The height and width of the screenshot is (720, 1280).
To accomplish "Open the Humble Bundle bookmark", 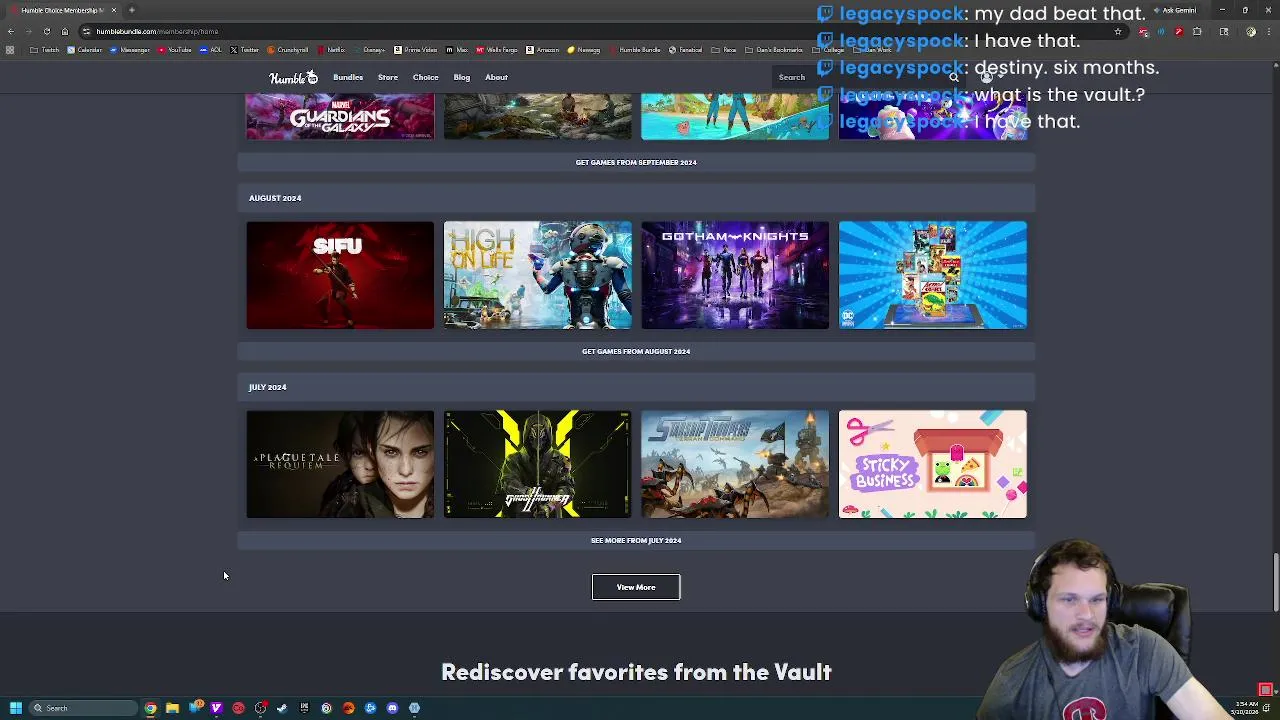I will [x=635, y=50].
